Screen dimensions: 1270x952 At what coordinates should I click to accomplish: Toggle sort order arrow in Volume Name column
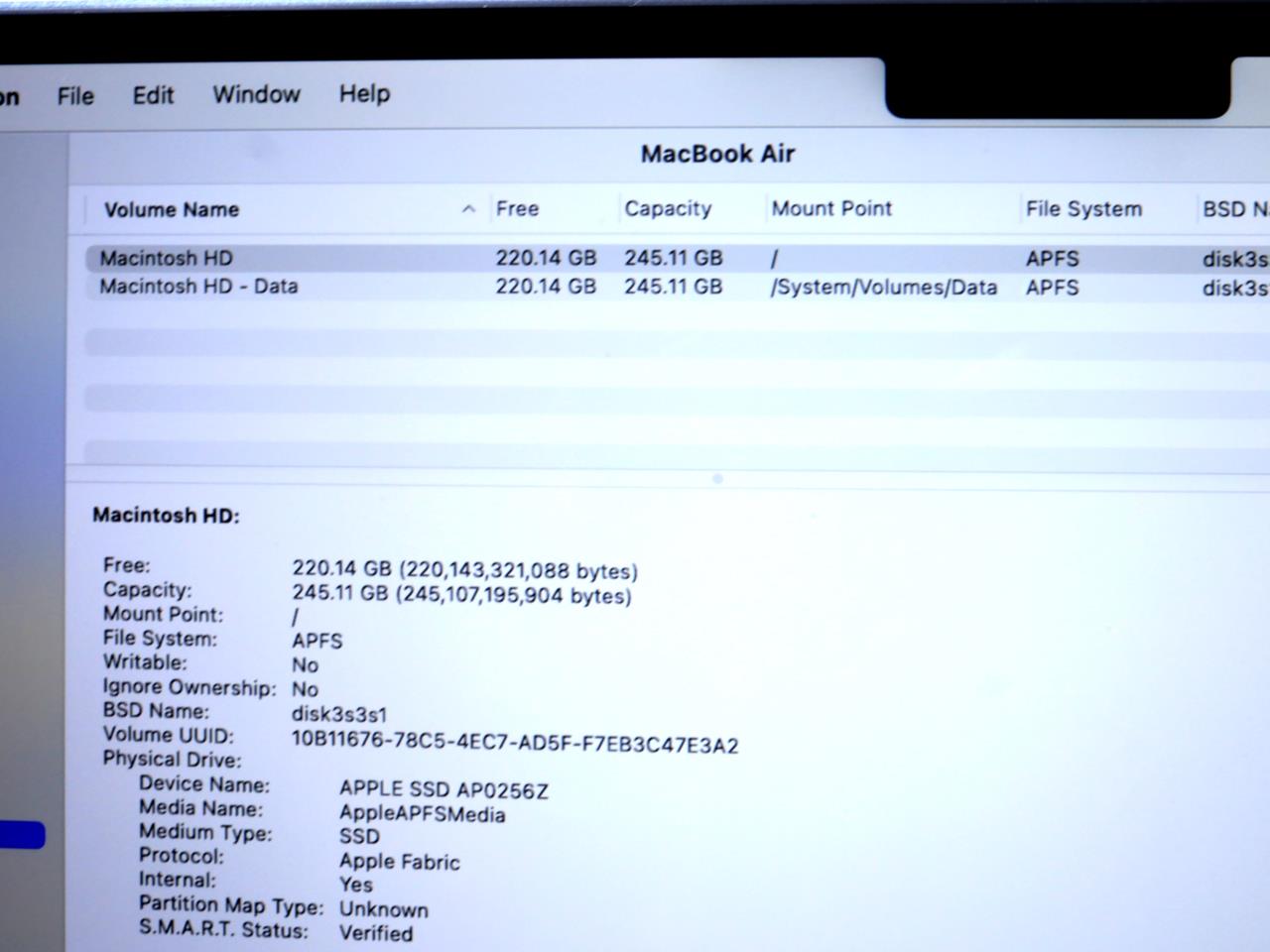(x=468, y=209)
